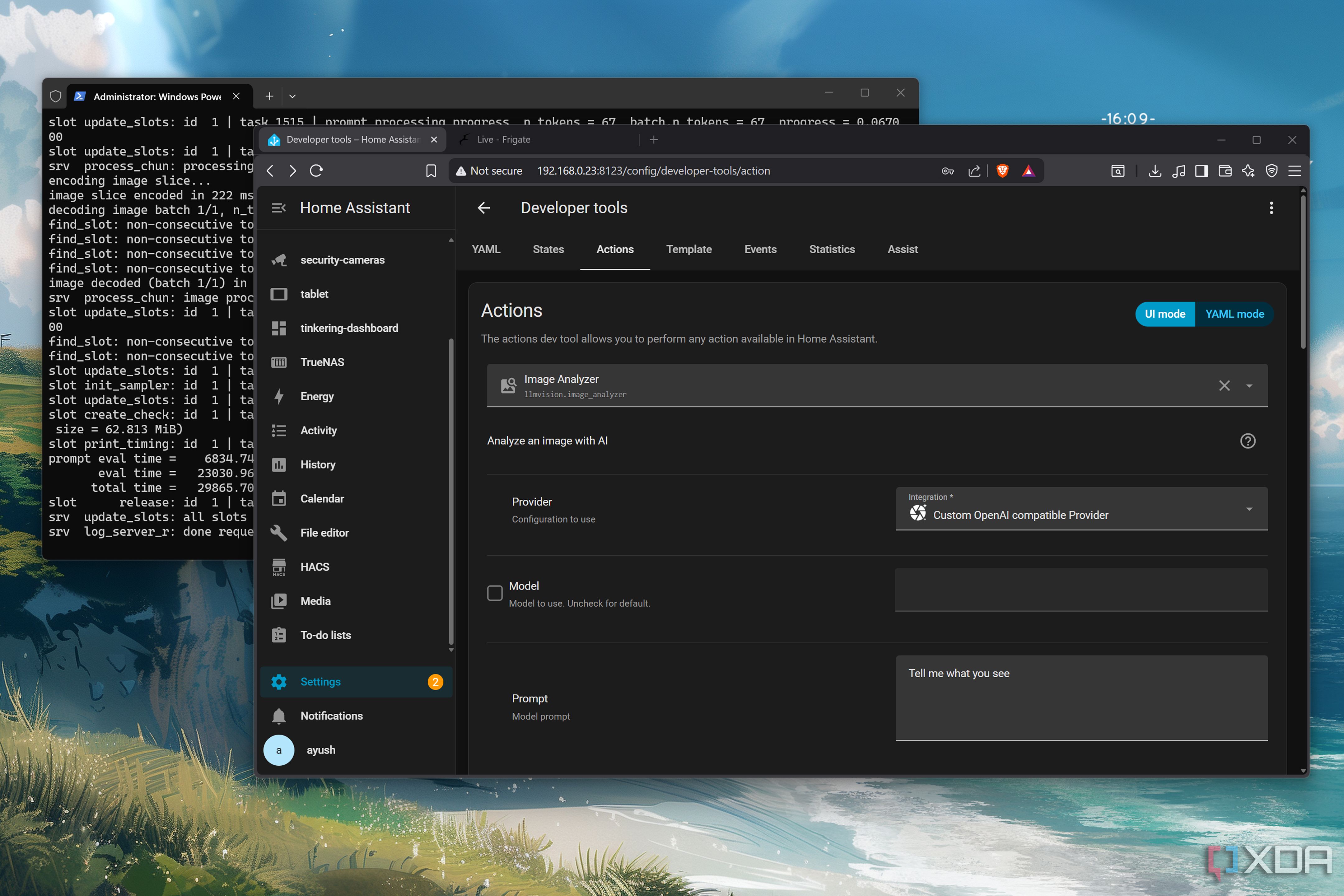Open the Brave Leo AI sparkle icon

pyautogui.click(x=1248, y=171)
